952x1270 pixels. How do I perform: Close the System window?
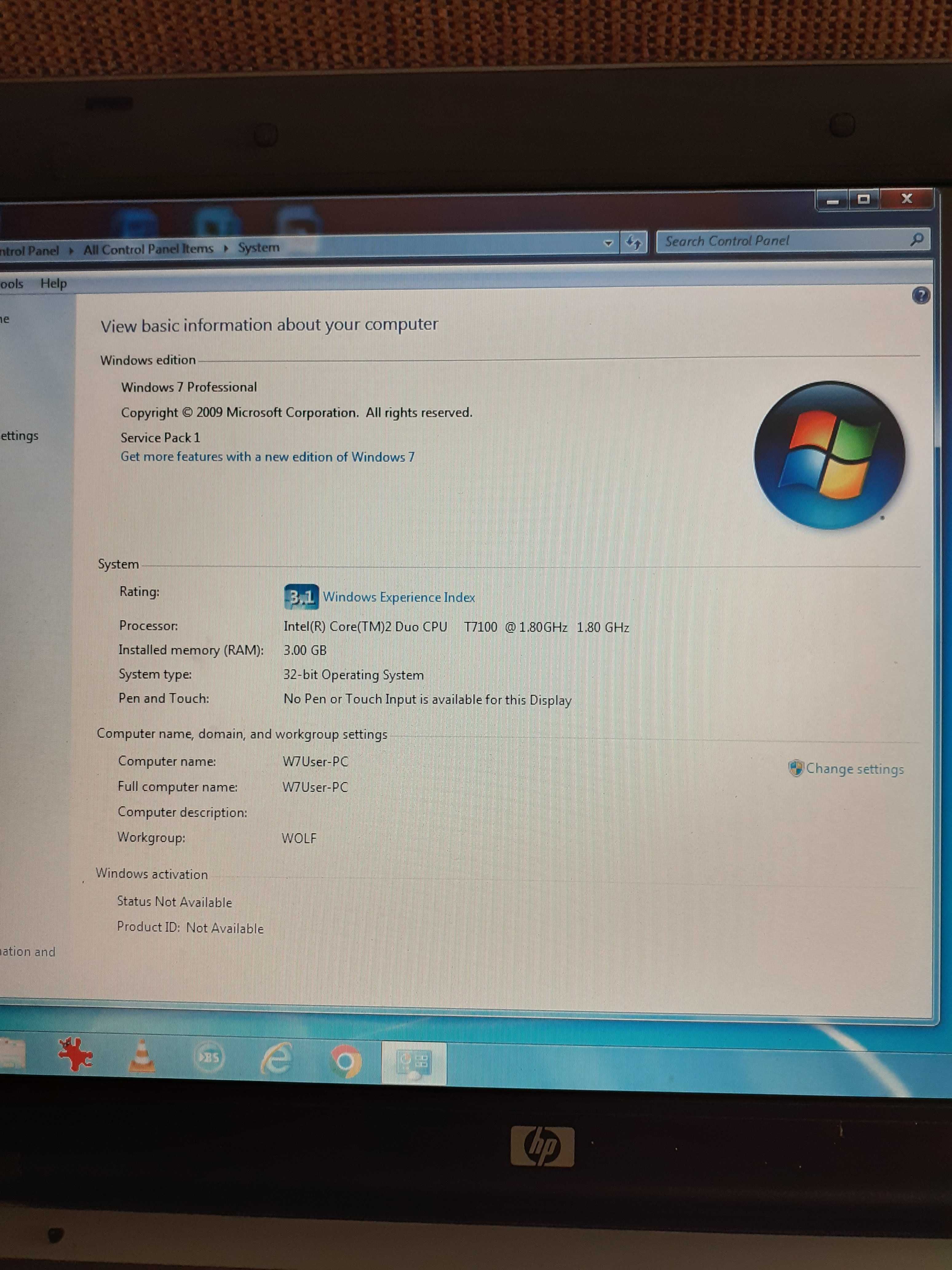coord(907,199)
